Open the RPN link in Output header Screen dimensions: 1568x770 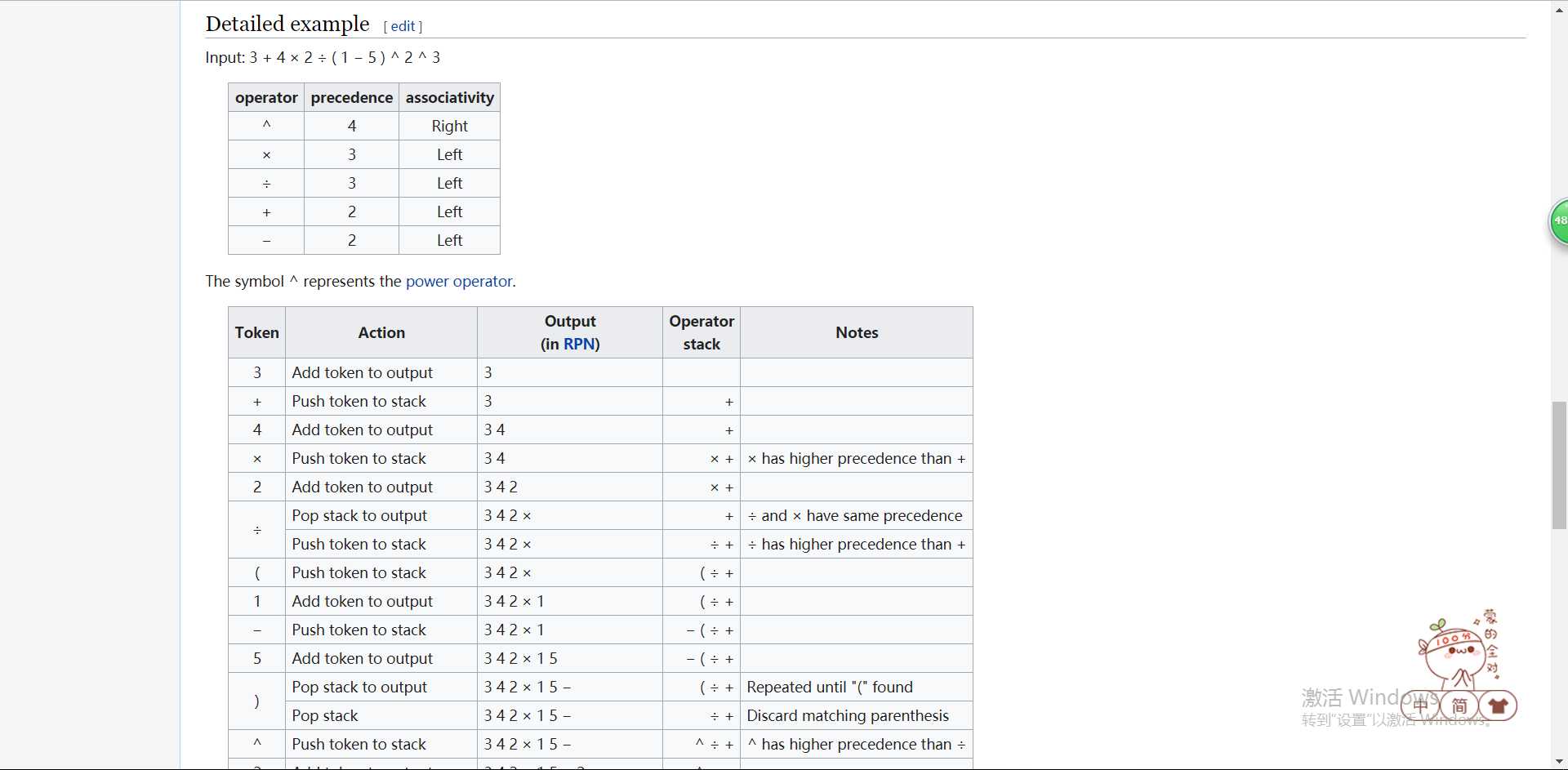pyautogui.click(x=579, y=344)
